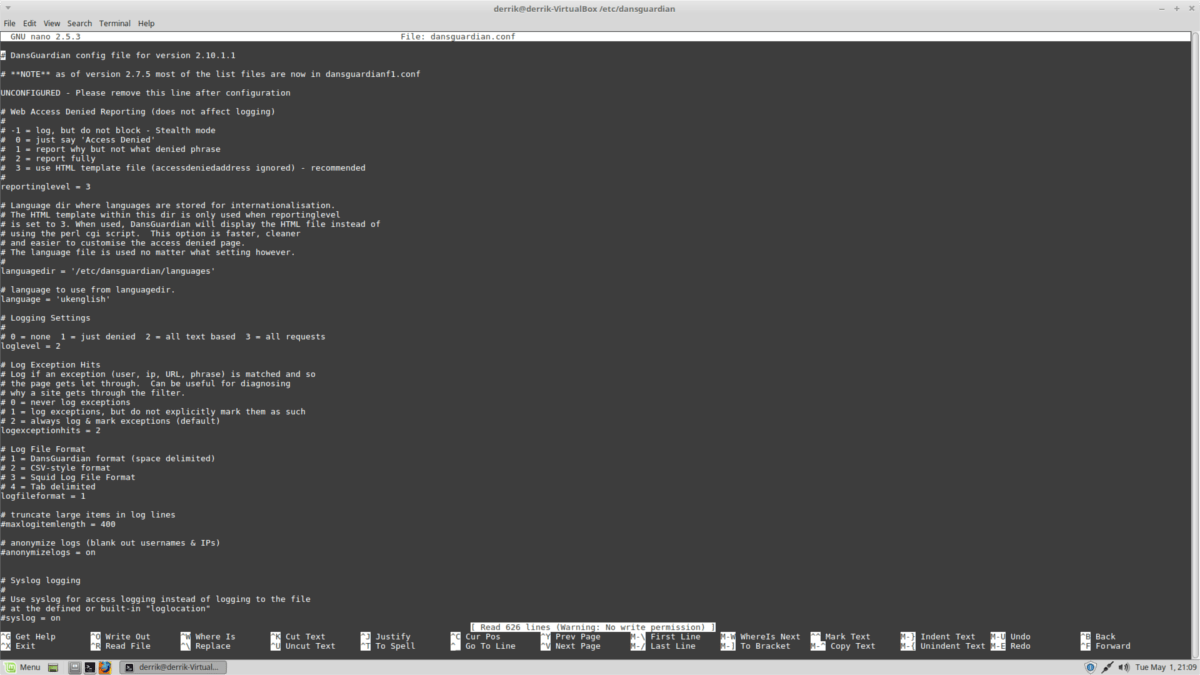Click the 'Read File' nano shortcut label
This screenshot has height=675, width=1200.
coord(128,646)
